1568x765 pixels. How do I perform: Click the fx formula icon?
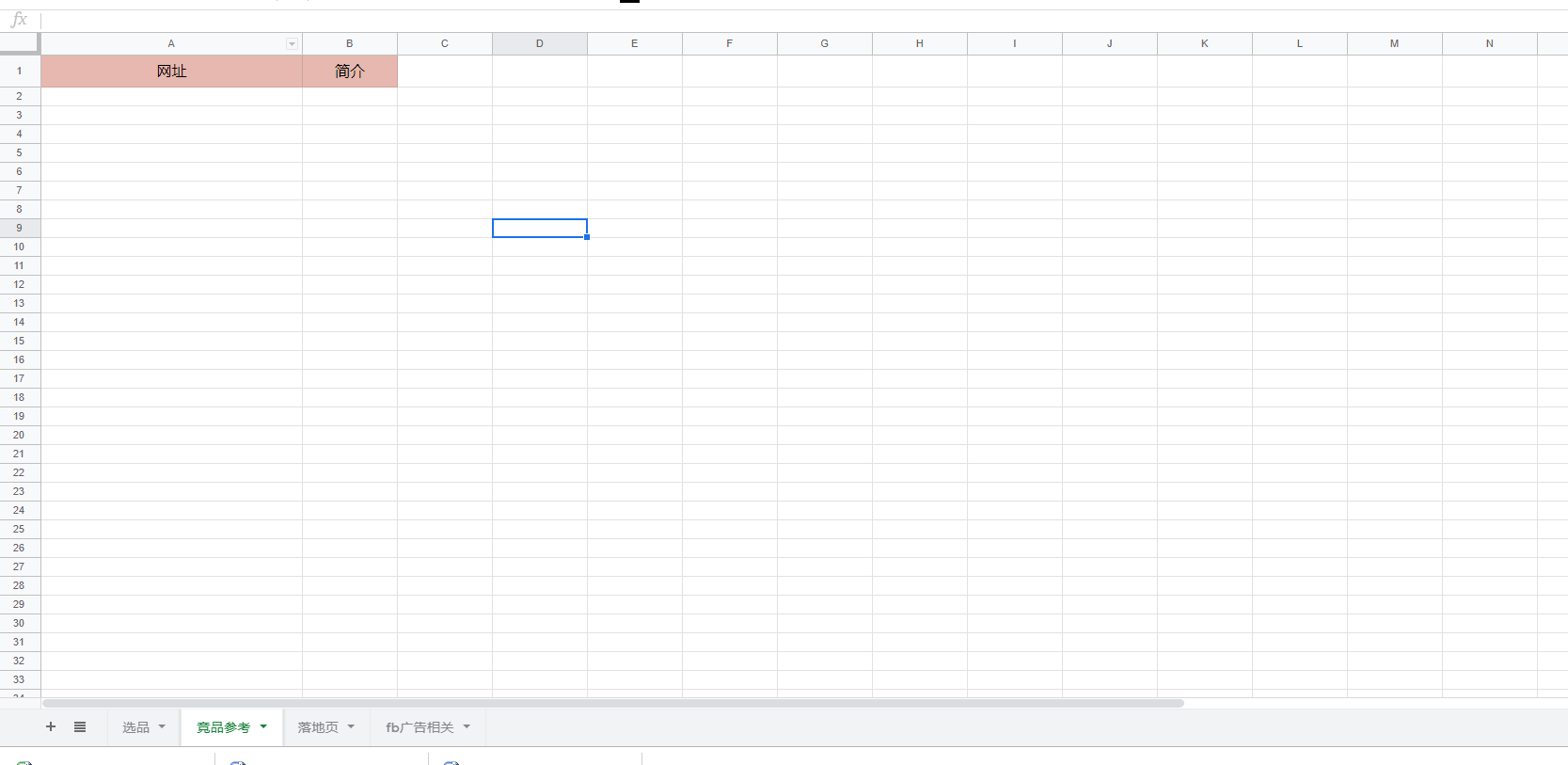[x=19, y=20]
